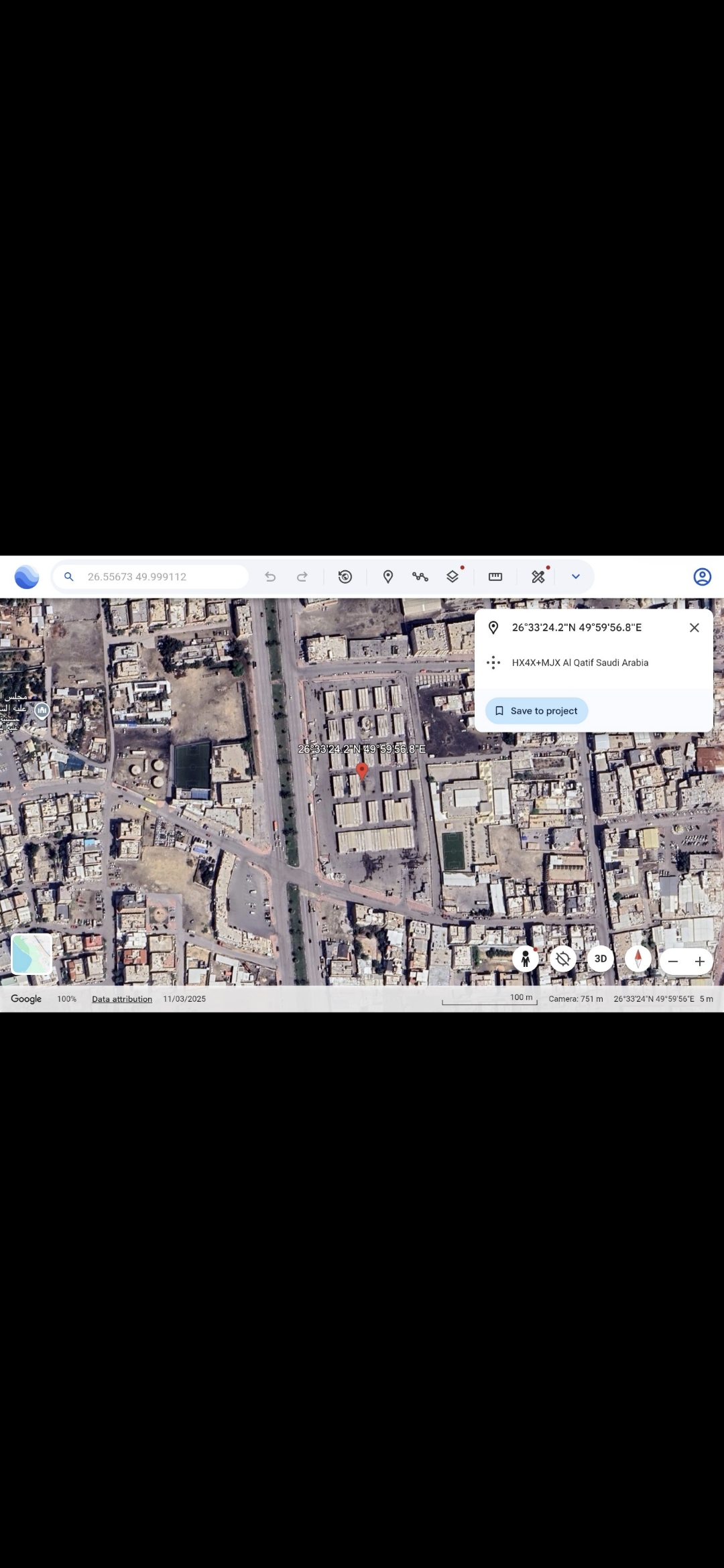Select the coordinates 26°33'24.2"N 49°59'56.8"E heading

point(577,628)
